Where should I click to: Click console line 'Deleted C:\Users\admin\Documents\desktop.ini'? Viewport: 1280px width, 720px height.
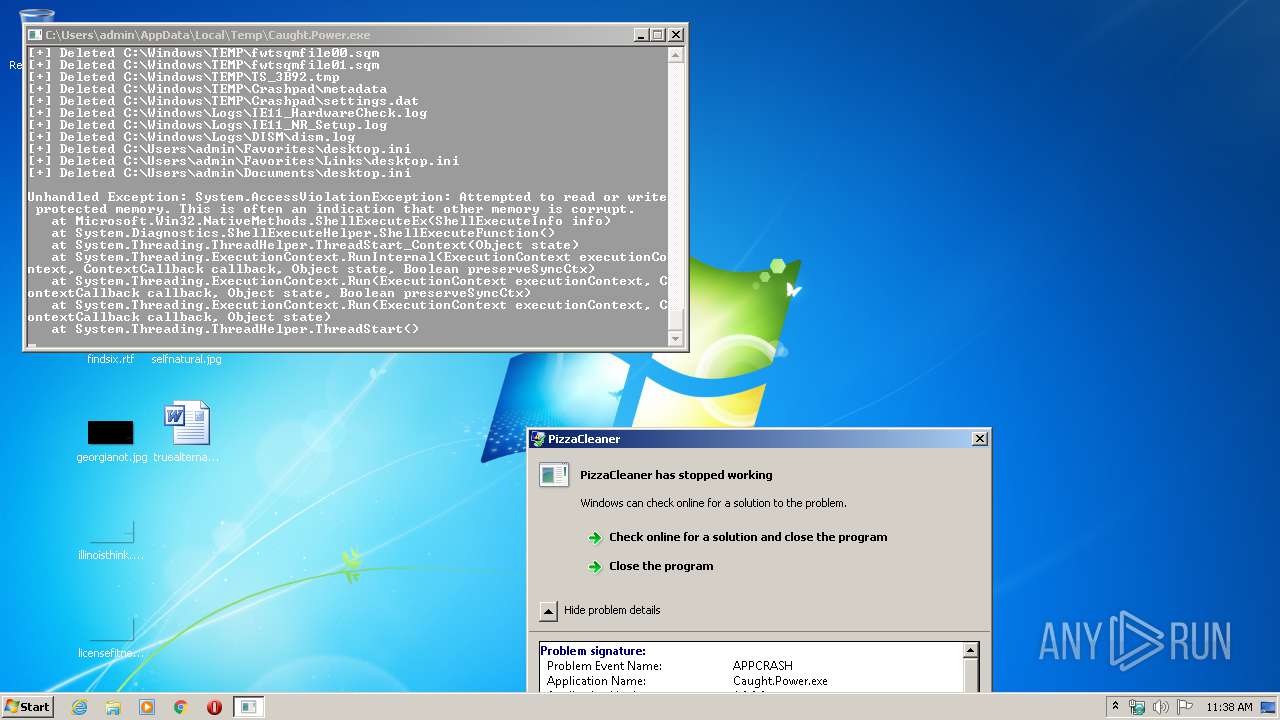coord(219,173)
